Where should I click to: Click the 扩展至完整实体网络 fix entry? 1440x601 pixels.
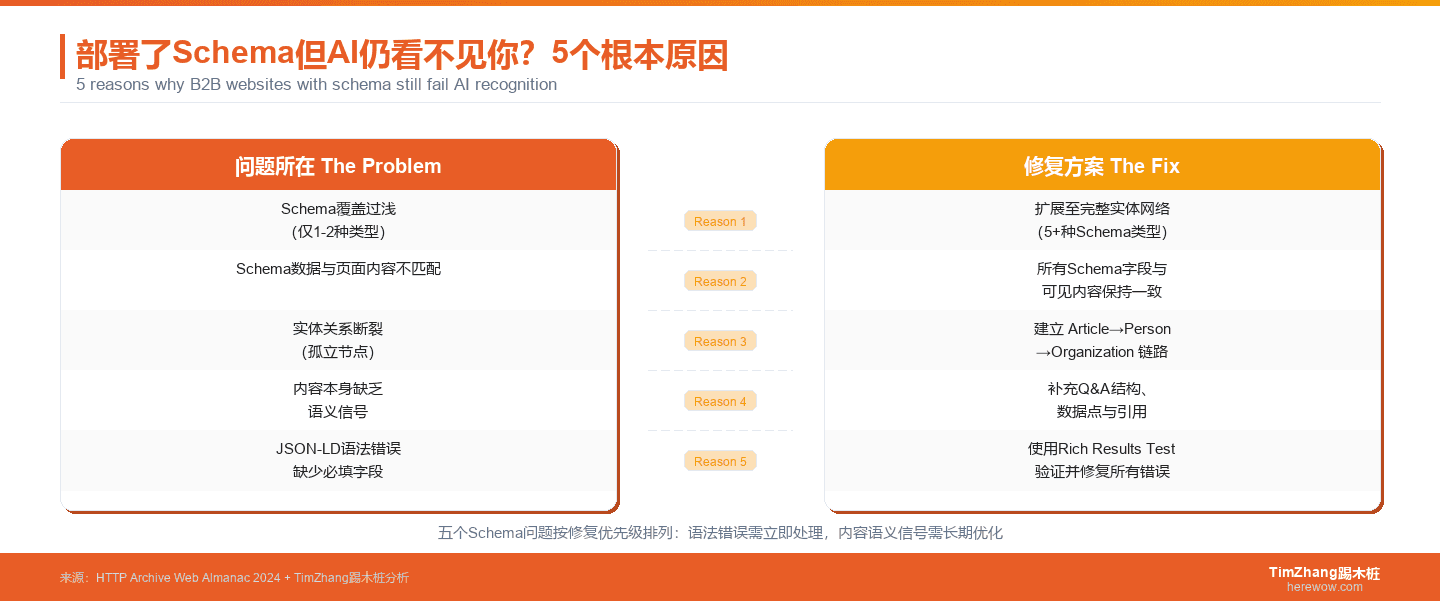pos(1101,220)
